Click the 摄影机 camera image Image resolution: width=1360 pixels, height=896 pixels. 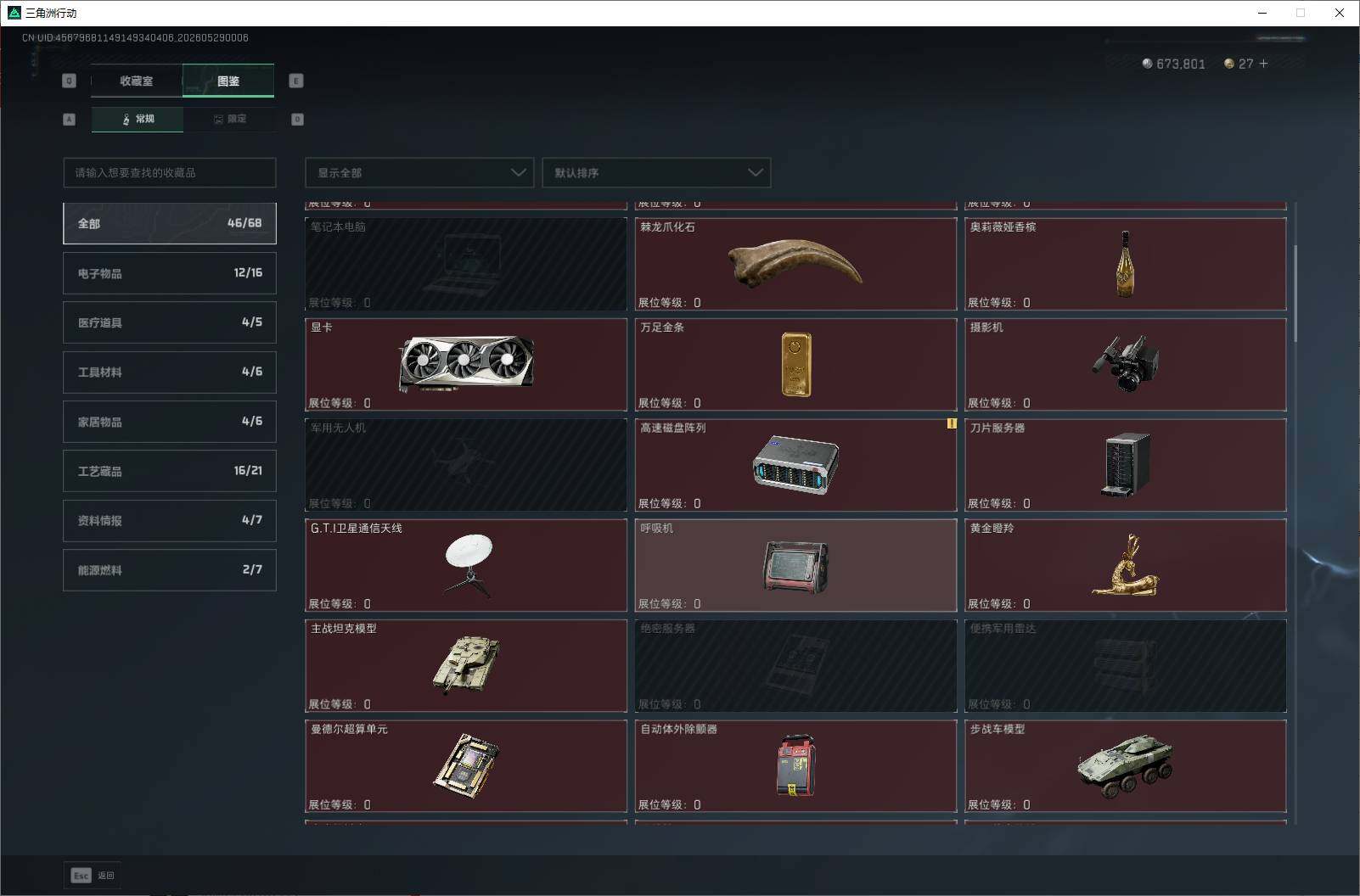pos(1125,363)
